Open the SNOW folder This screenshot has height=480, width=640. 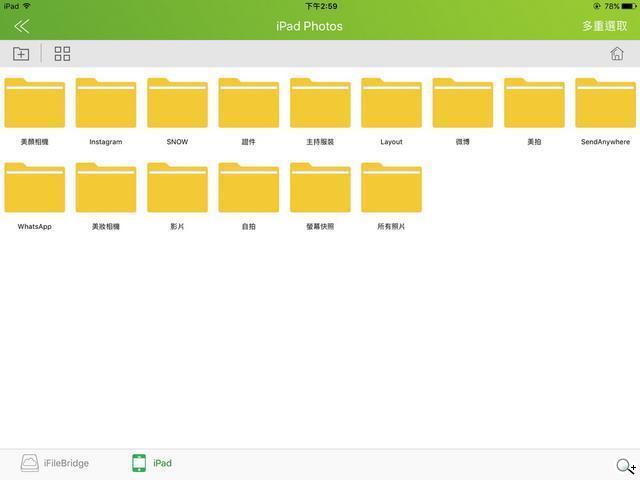(178, 103)
